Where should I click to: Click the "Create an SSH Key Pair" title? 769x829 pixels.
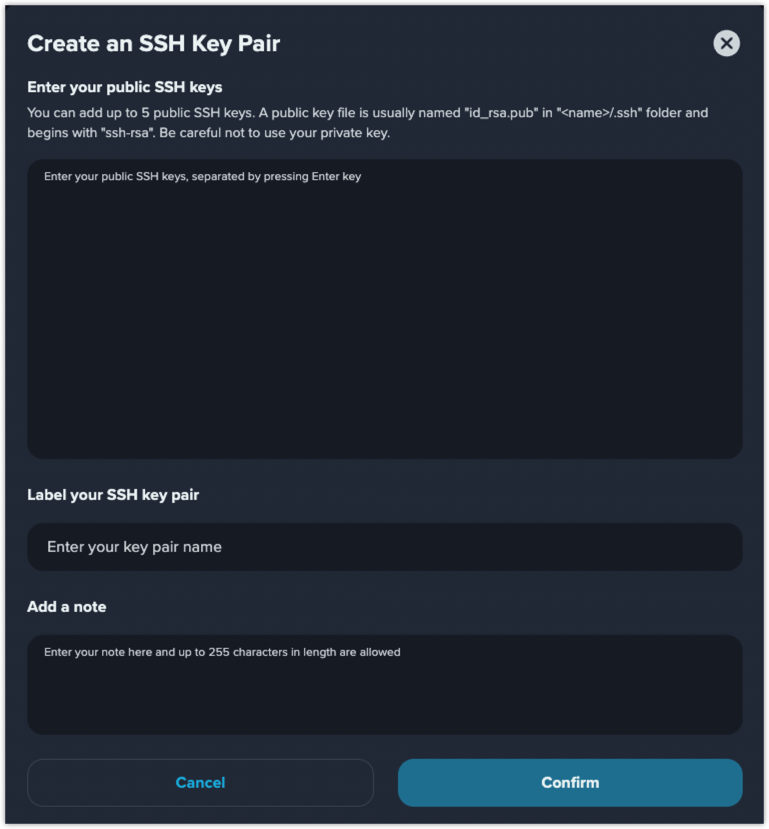[153, 44]
